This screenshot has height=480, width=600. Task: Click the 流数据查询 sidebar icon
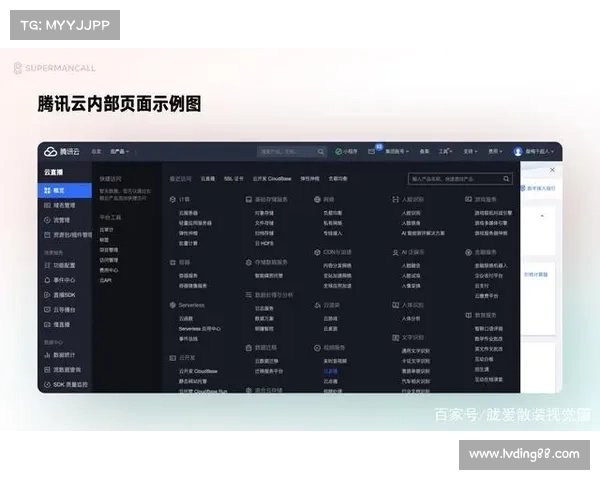point(47,370)
